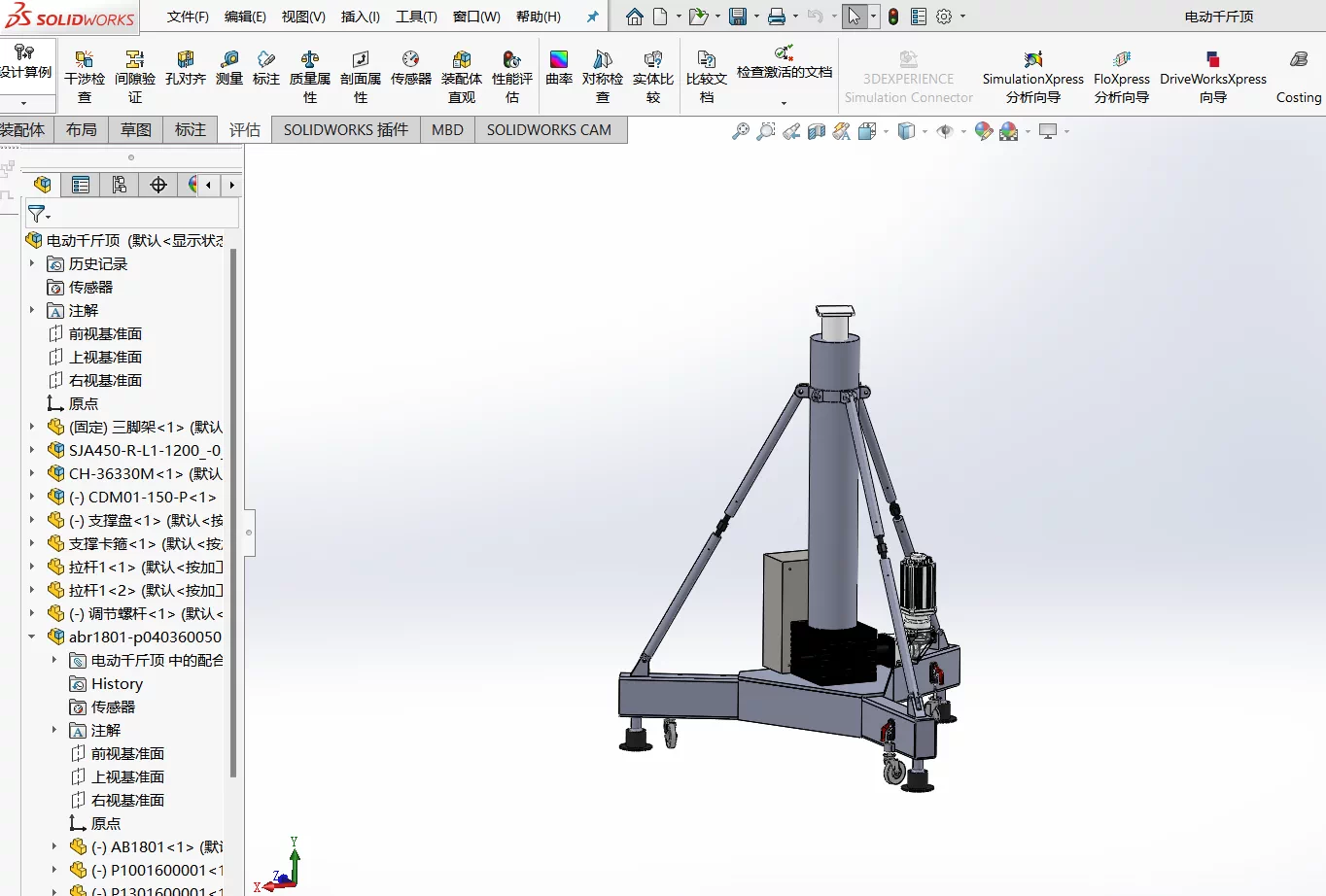1326x896 pixels.
Task: Click the 传感器 sensor button in ribbon
Action: click(x=411, y=68)
